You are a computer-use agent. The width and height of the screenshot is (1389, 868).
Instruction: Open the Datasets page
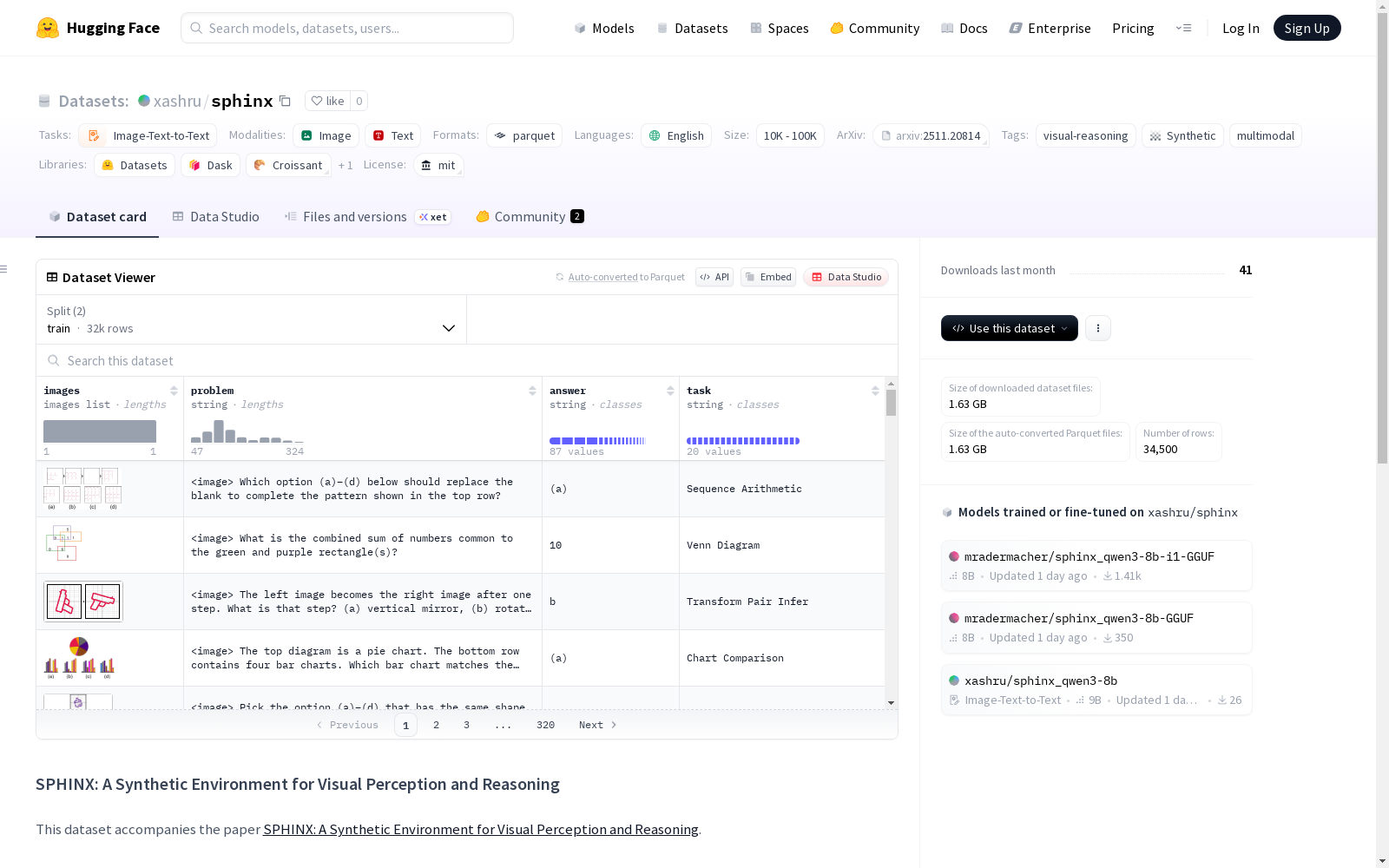[692, 28]
